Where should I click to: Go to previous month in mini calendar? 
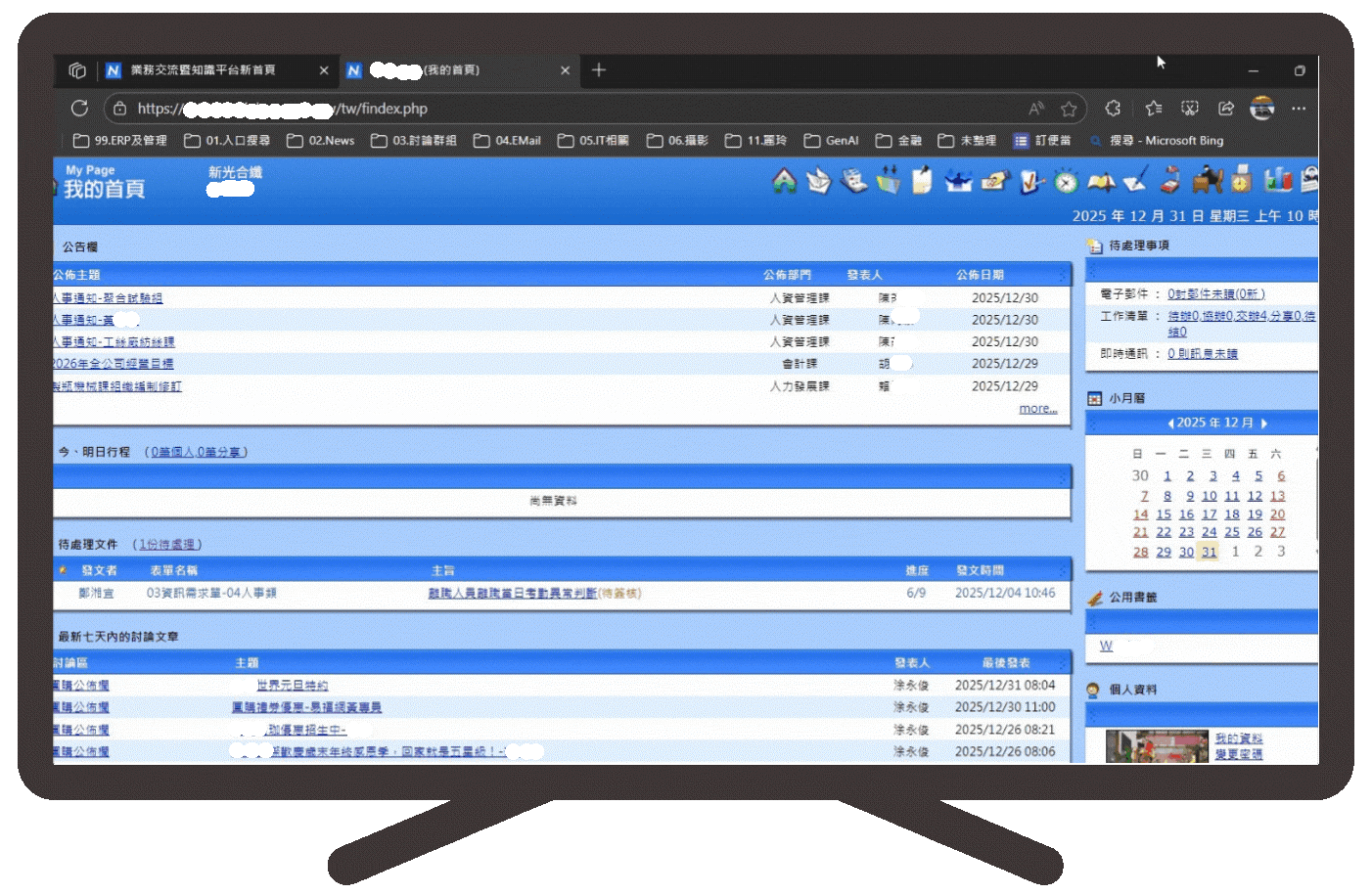point(1170,424)
